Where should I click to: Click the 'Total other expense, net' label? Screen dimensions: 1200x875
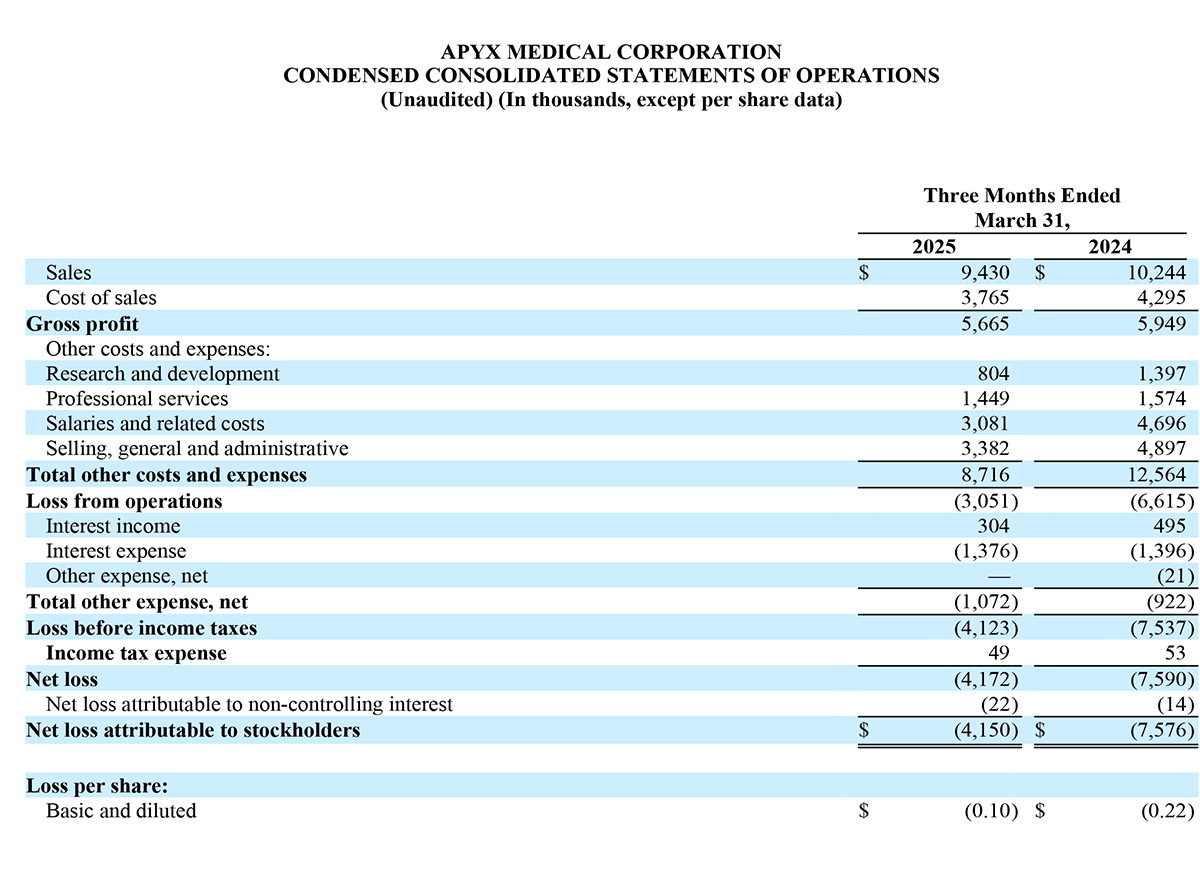[137, 602]
